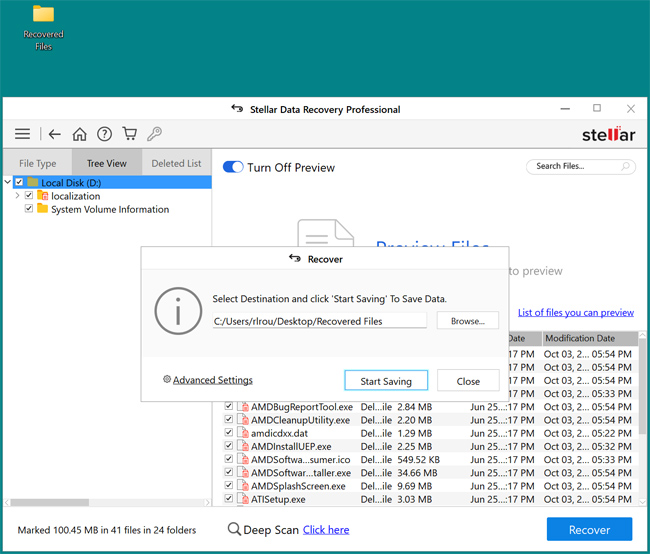The width and height of the screenshot is (650, 554).
Task: Switch to the Tree View tab
Action: point(107,163)
